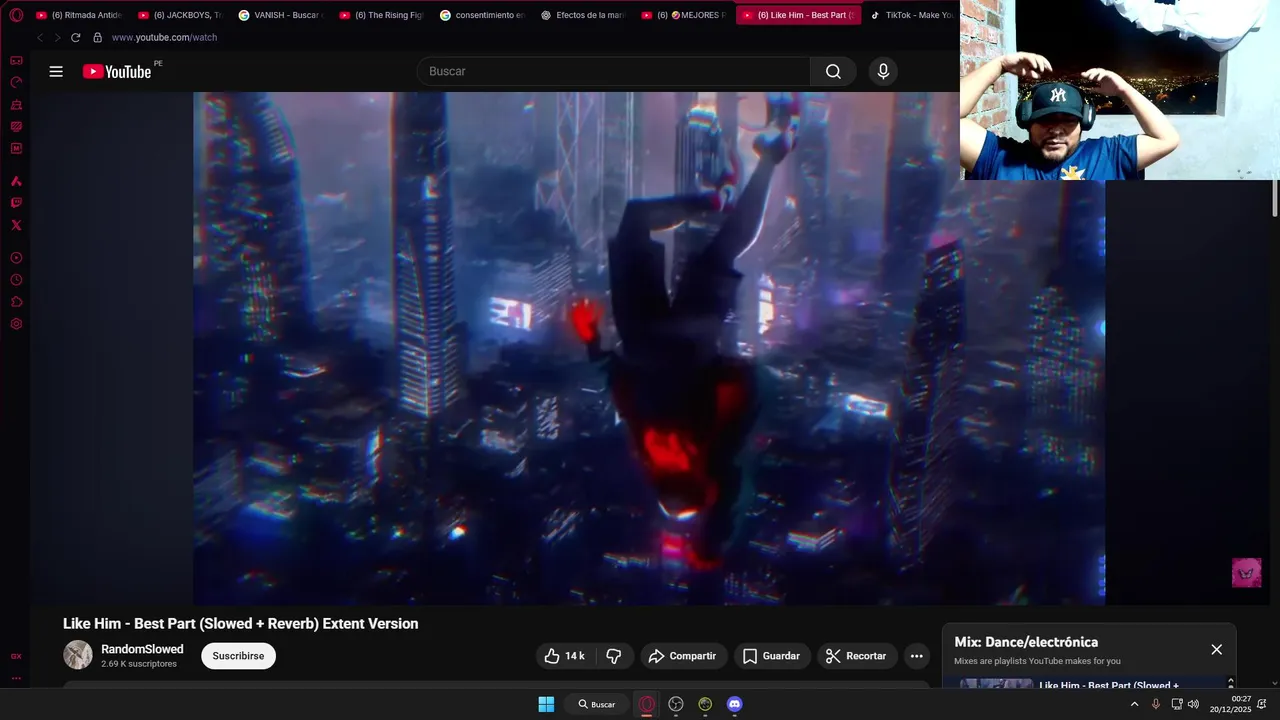Screen dimensions: 1280x720
Task: Open the M-labeled sidebar icon
Action: point(16,149)
